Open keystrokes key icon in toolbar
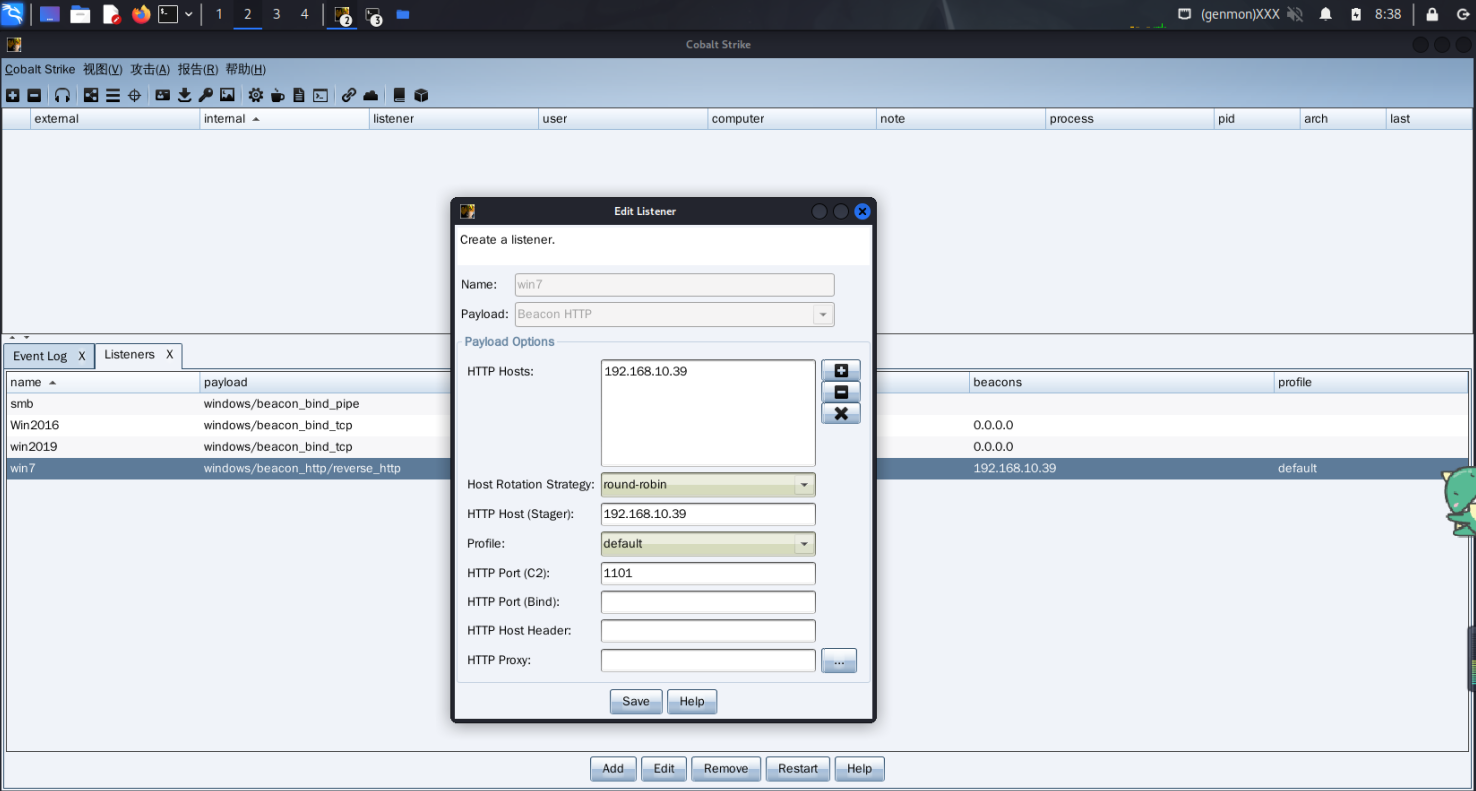 point(206,95)
